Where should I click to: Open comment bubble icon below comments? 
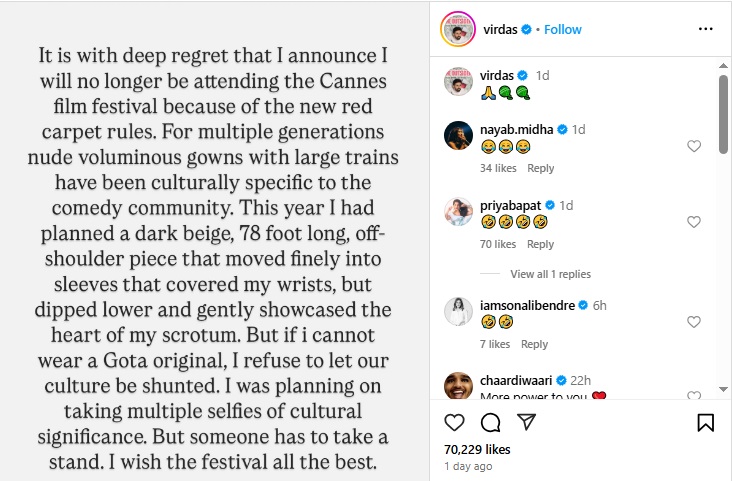pyautogui.click(x=490, y=423)
